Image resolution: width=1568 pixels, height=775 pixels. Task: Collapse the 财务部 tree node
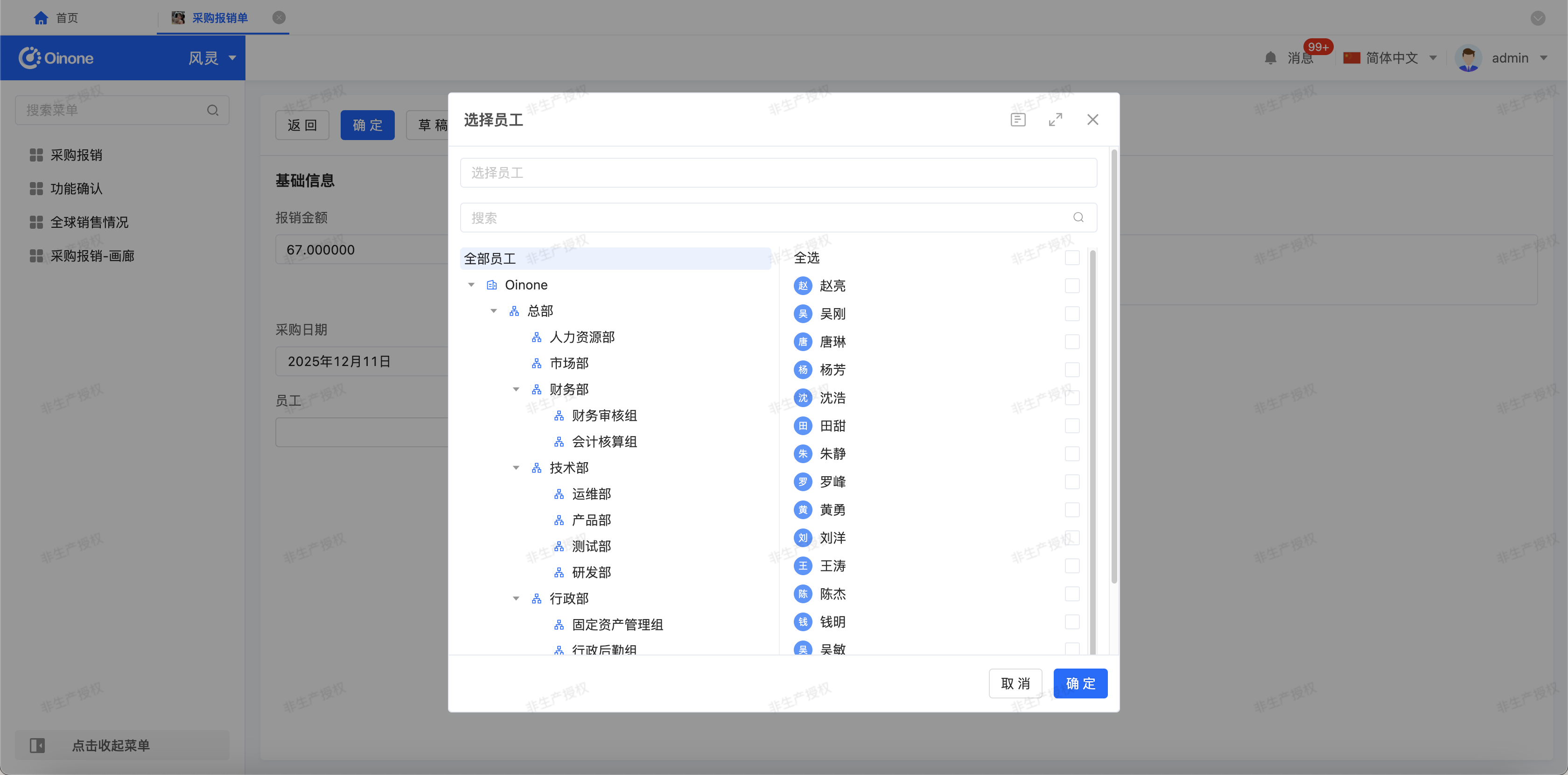pos(516,390)
